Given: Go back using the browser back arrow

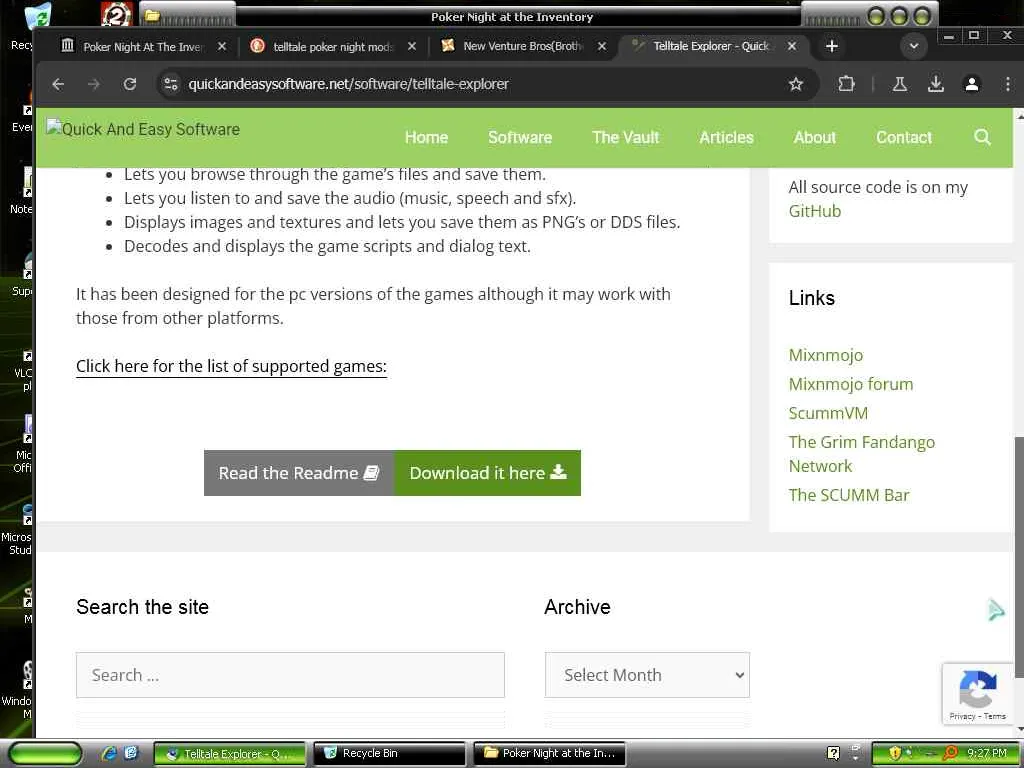Looking at the screenshot, I should click(x=58, y=84).
